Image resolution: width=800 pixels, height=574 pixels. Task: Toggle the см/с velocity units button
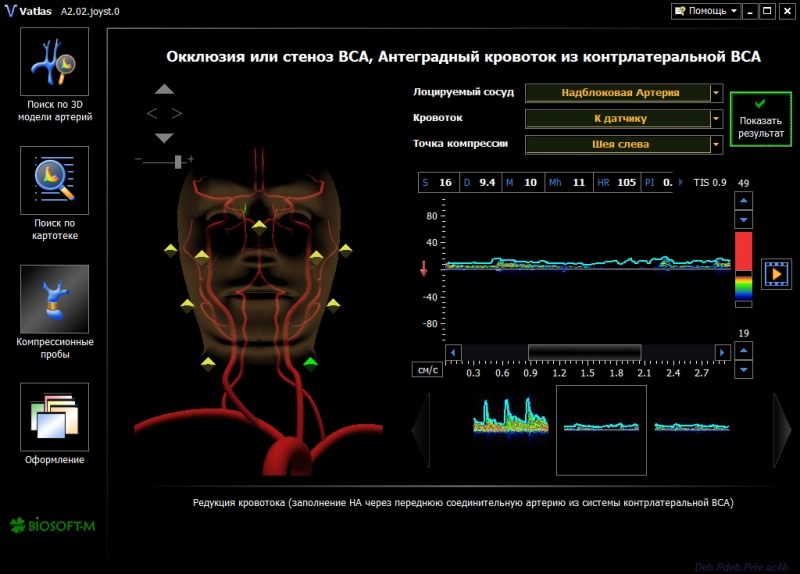coord(427,370)
